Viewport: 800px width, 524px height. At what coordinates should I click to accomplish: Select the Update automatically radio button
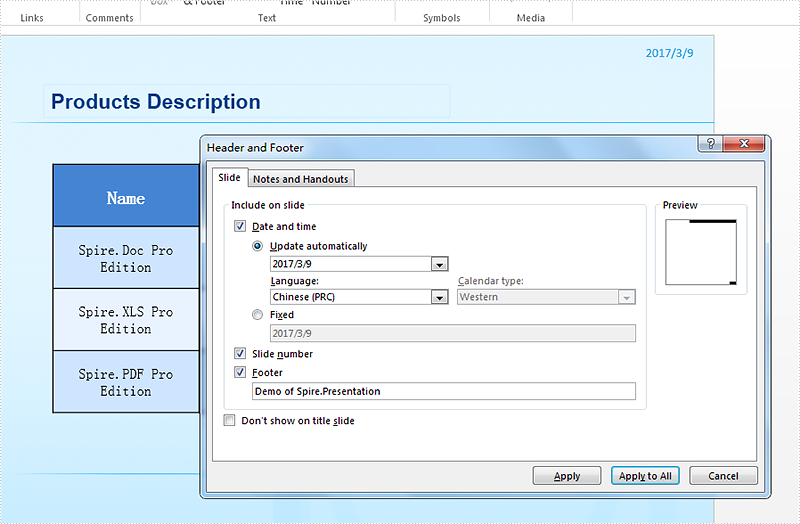(258, 246)
